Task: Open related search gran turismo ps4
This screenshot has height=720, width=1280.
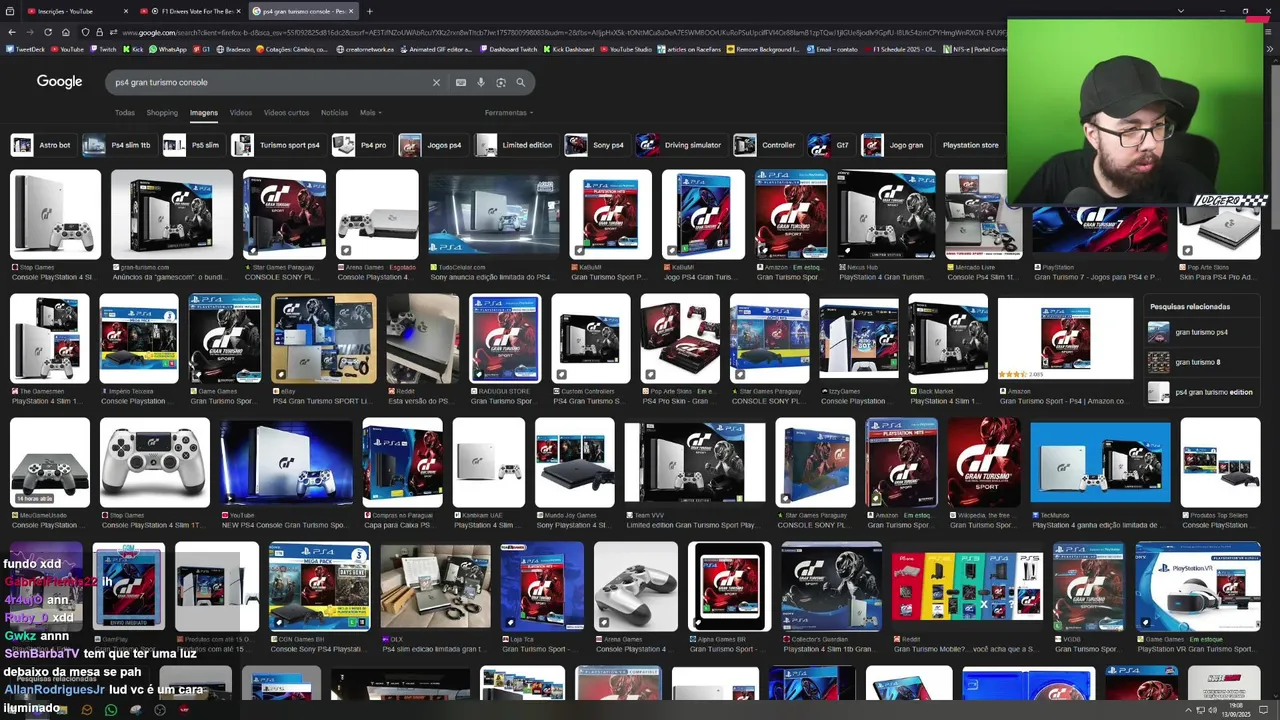Action: pyautogui.click(x=1201, y=332)
